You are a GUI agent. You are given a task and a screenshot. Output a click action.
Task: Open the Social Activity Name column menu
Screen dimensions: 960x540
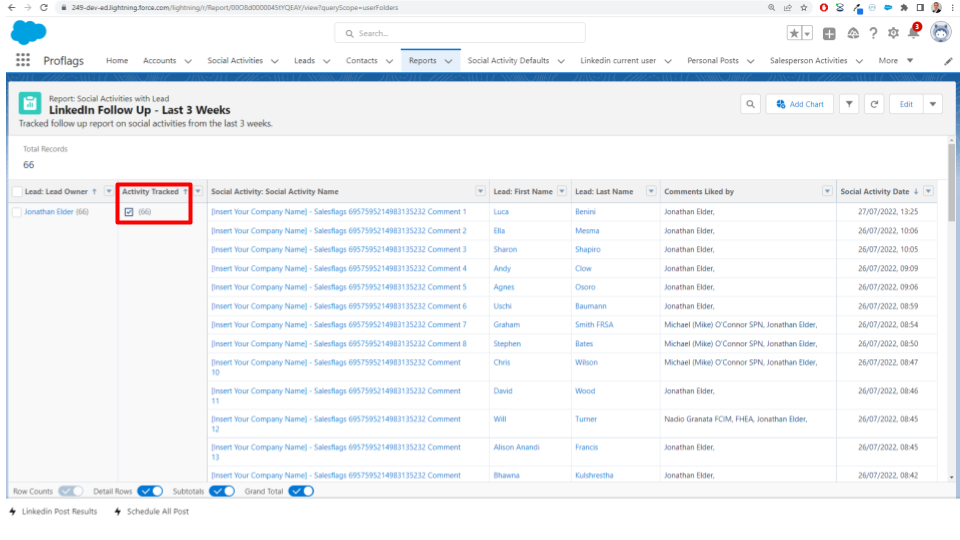tap(481, 192)
